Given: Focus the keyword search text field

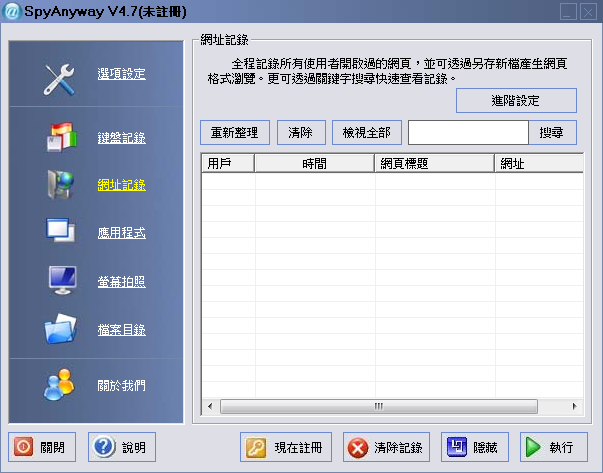Looking at the screenshot, I should (x=467, y=133).
